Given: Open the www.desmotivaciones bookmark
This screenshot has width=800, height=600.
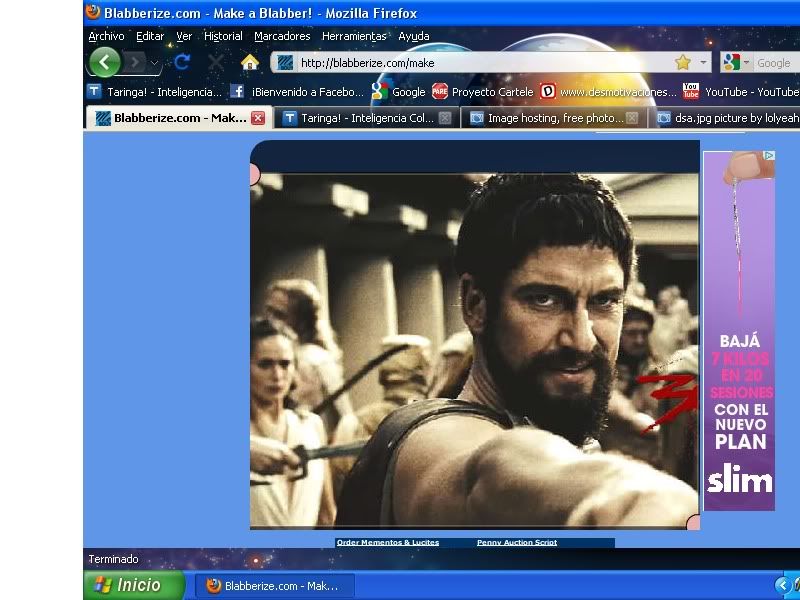Looking at the screenshot, I should (608, 92).
